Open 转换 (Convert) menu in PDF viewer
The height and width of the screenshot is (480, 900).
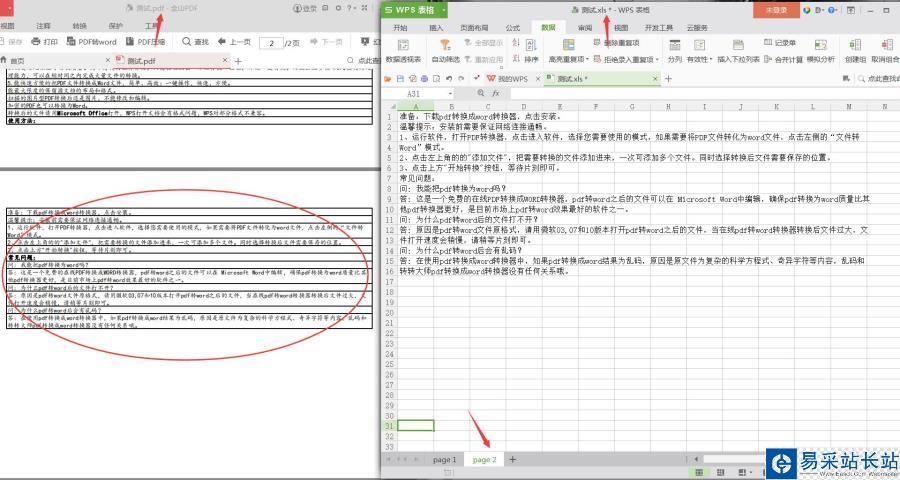click(x=79, y=26)
